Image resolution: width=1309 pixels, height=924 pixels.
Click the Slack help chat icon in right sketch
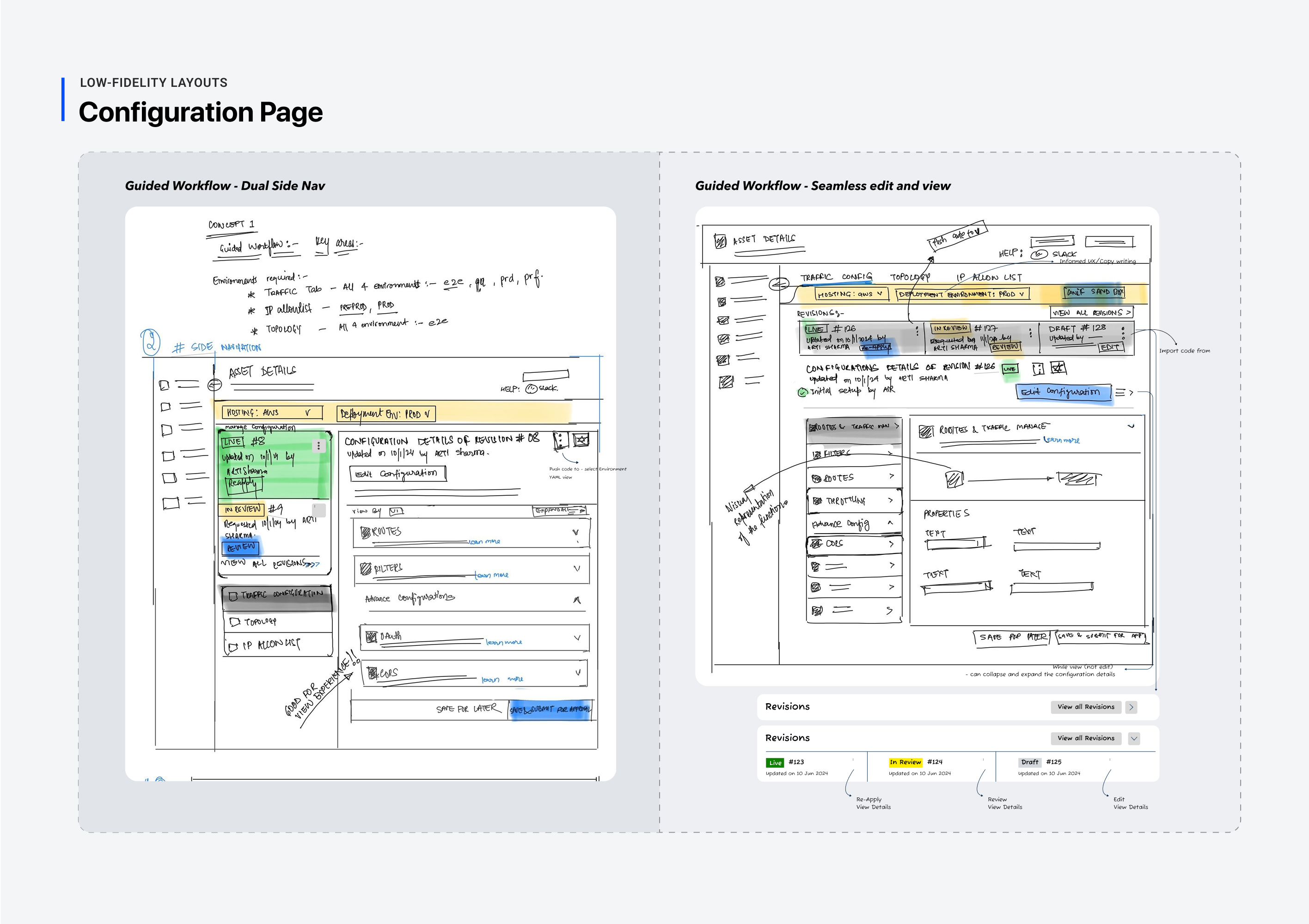pos(1039,254)
